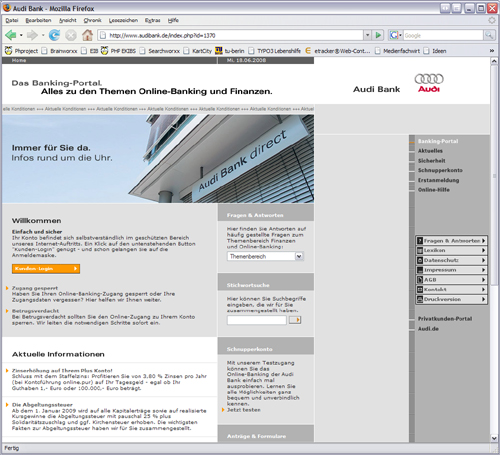Open the Bearbeiten menu

coord(38,20)
